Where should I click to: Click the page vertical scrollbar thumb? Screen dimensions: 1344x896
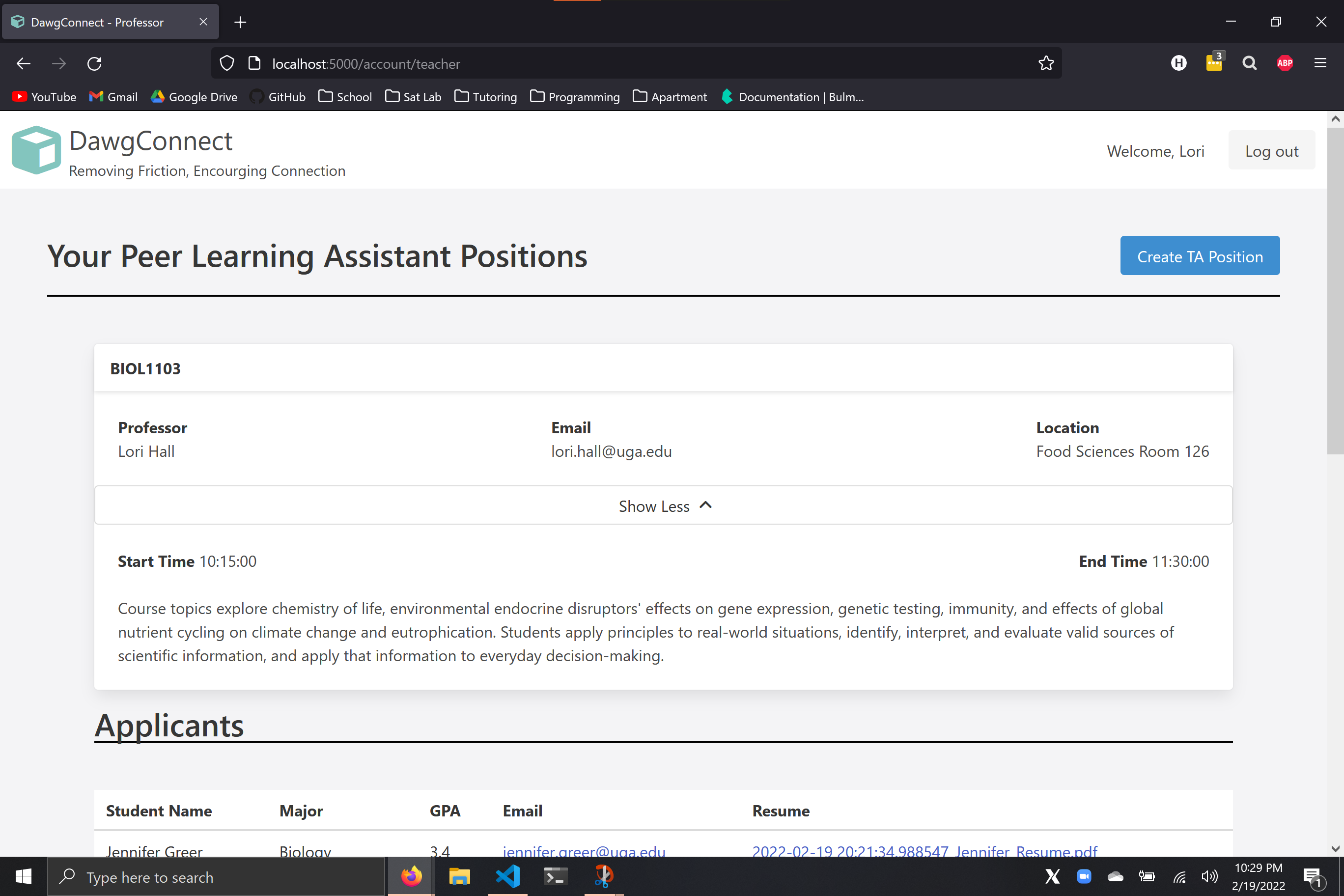tap(1335, 291)
